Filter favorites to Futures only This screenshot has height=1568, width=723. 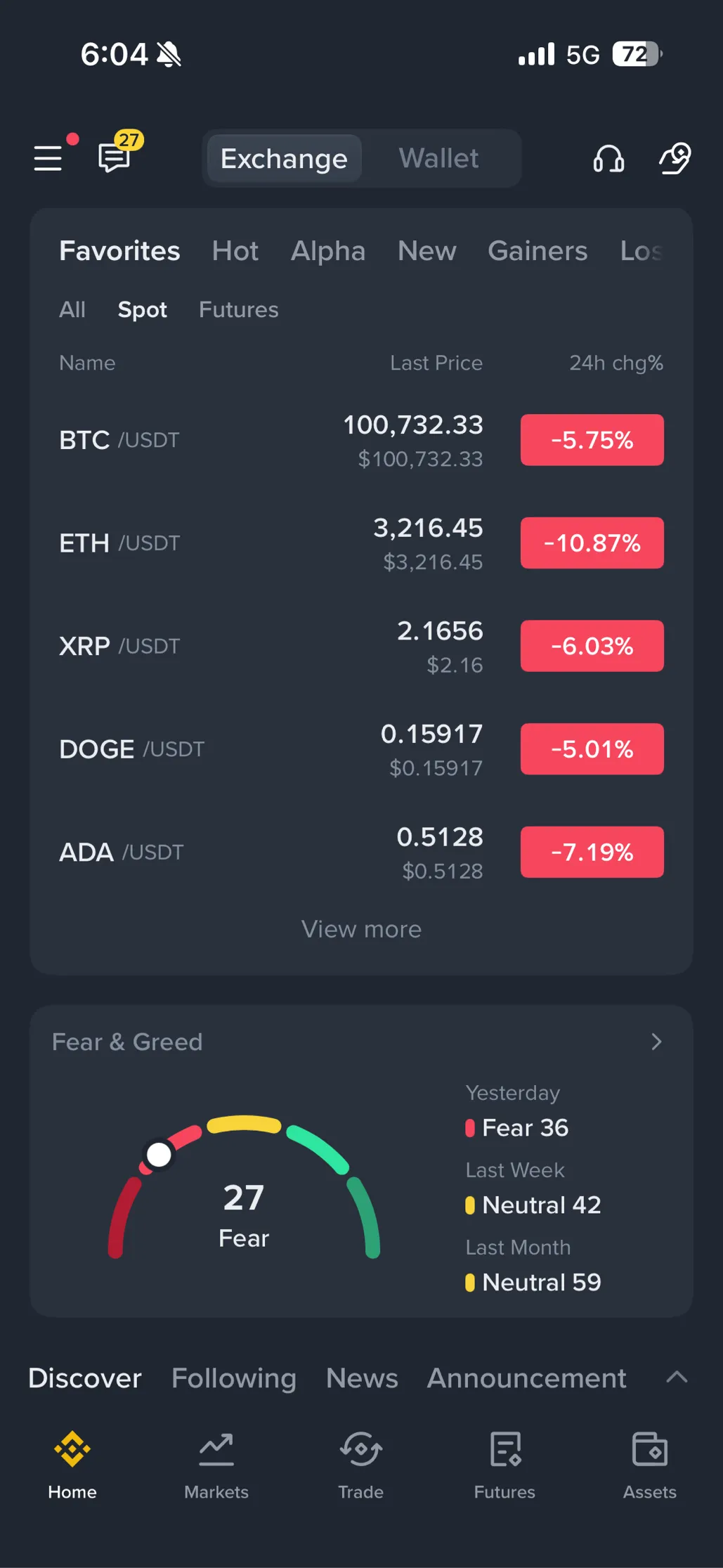coord(238,310)
